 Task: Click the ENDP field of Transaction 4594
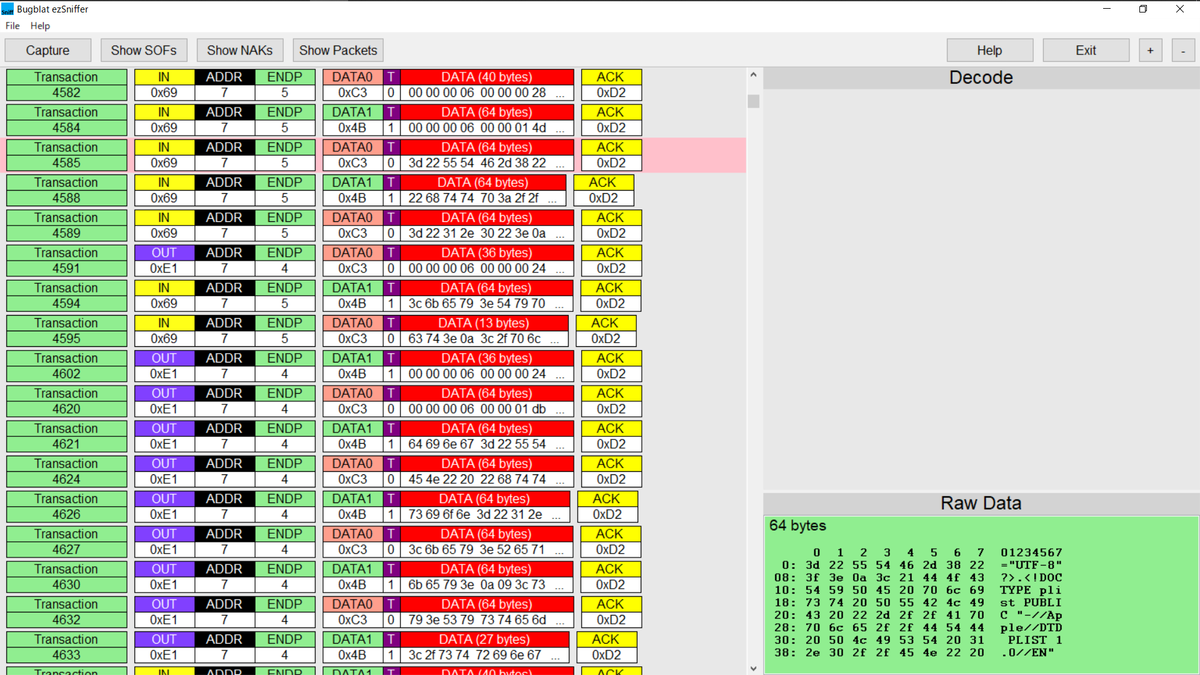[285, 295]
